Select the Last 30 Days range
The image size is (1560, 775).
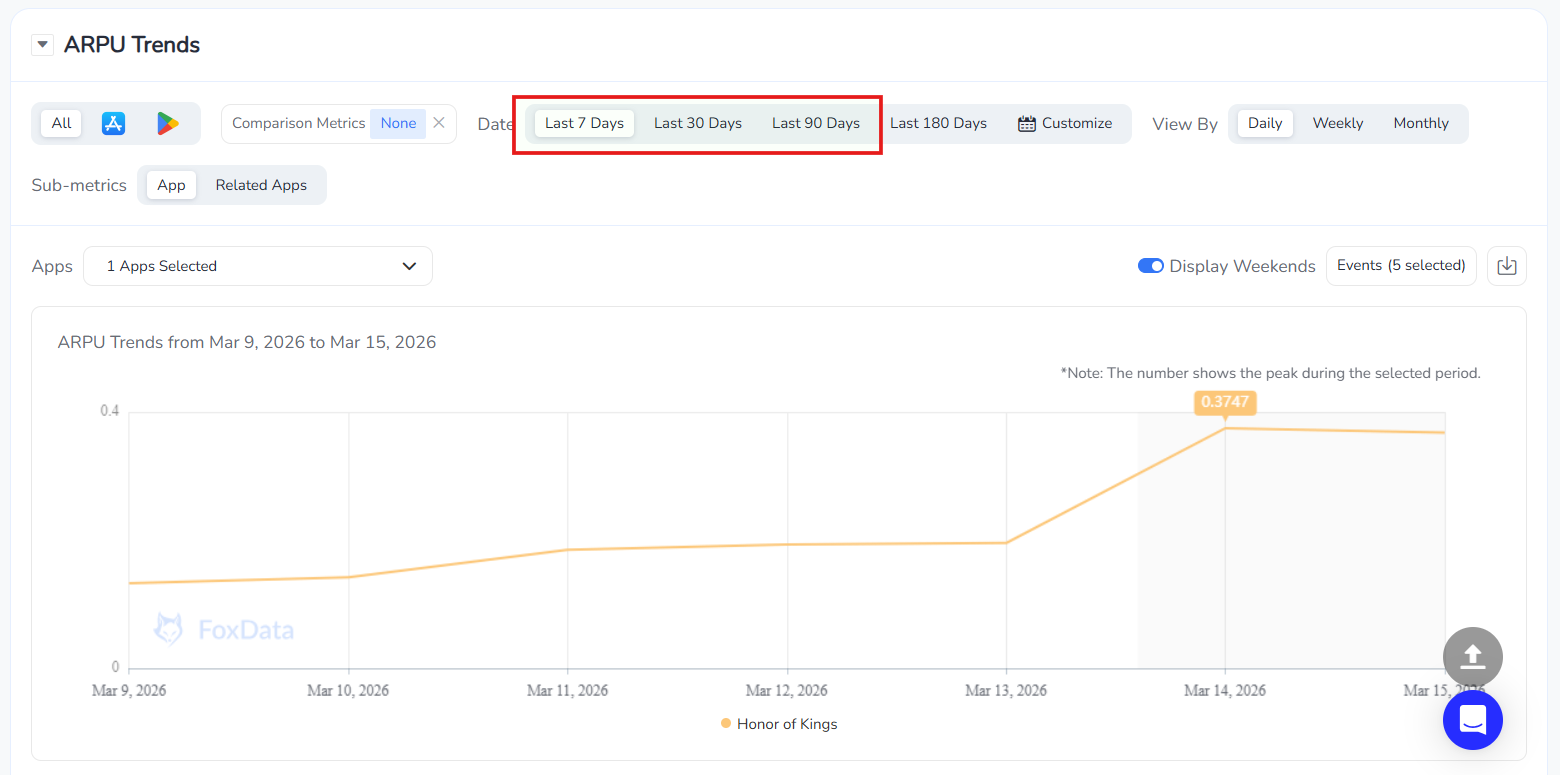click(x=698, y=123)
